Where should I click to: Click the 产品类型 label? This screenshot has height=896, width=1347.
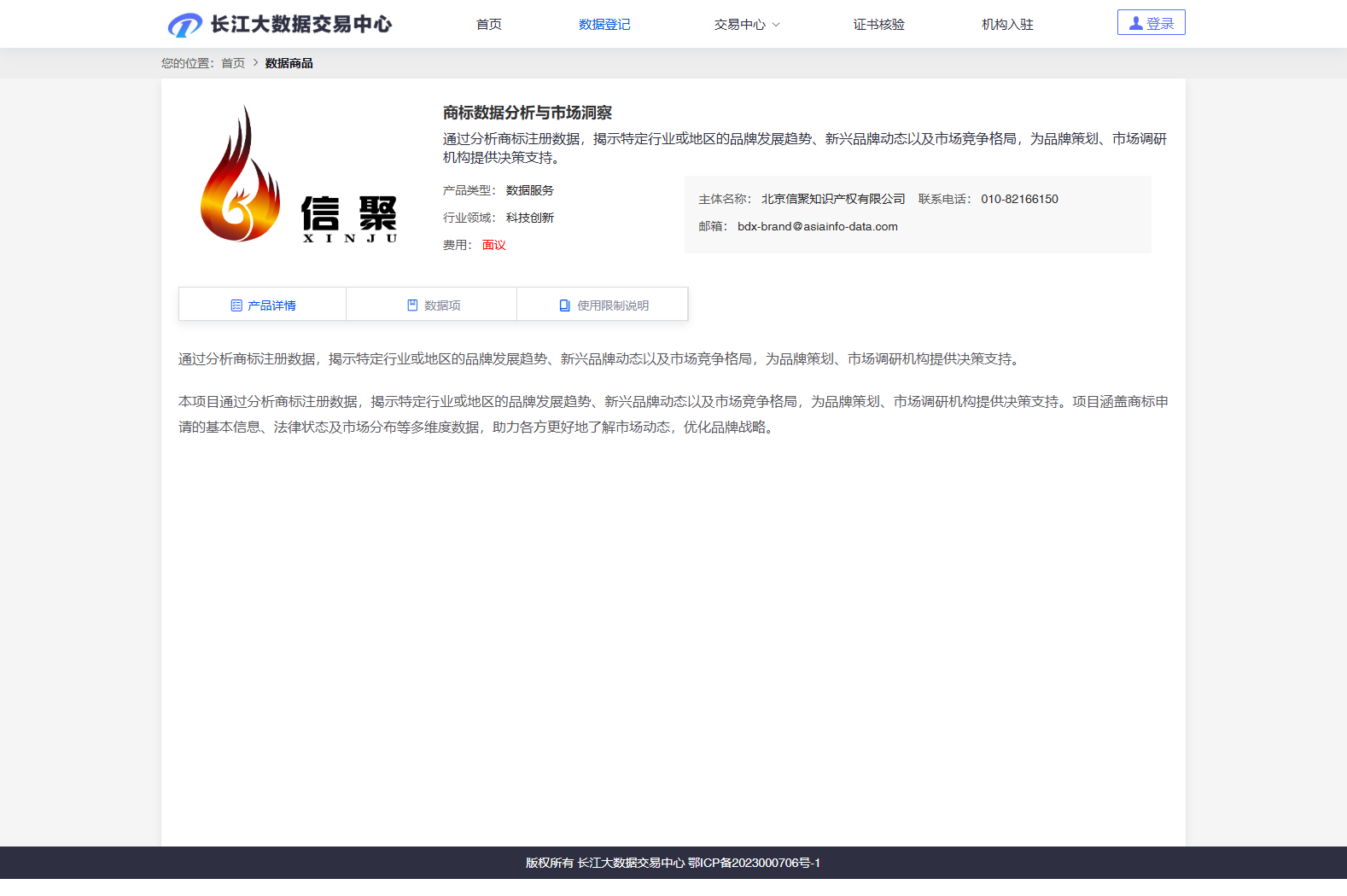[x=469, y=190]
